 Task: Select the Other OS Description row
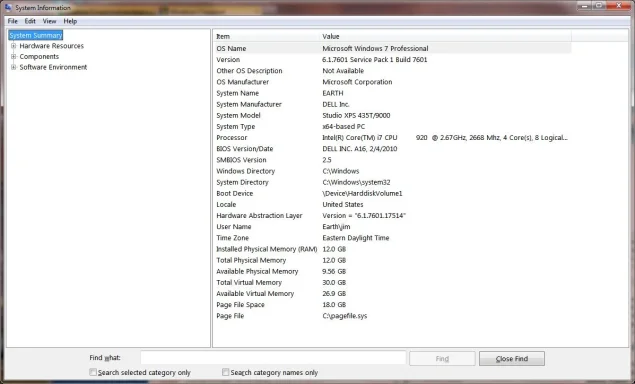(392, 70)
